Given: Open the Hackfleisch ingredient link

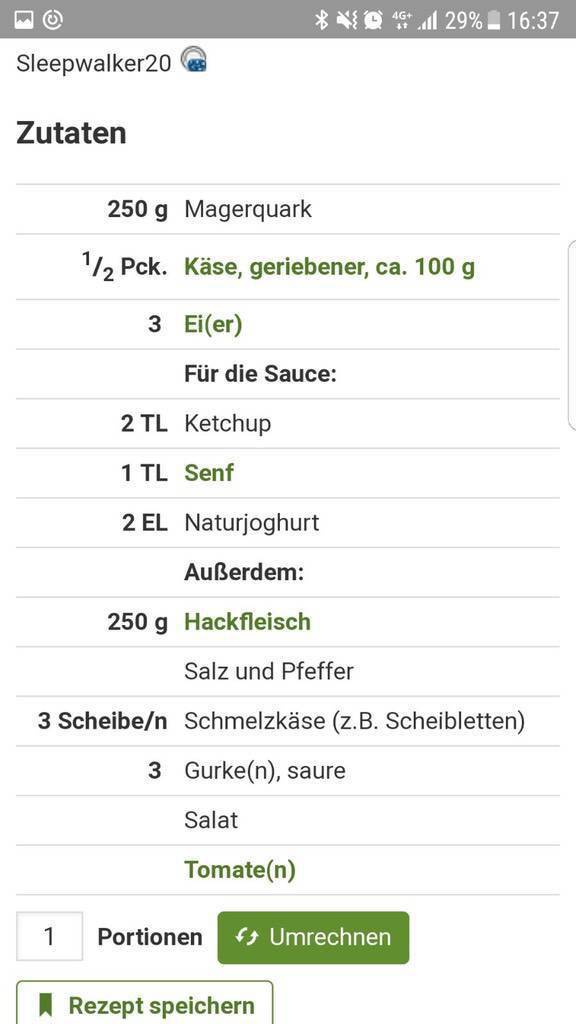Looking at the screenshot, I should [248, 622].
